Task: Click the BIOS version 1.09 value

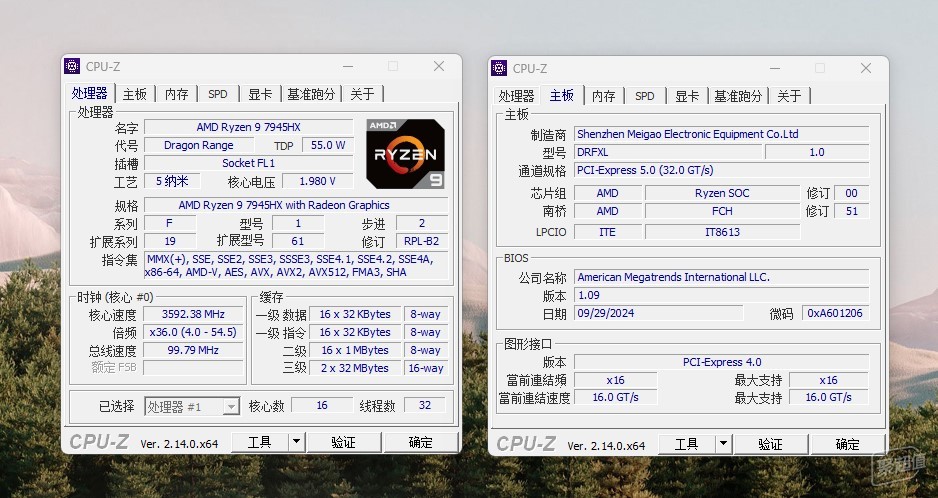Action: (721, 295)
